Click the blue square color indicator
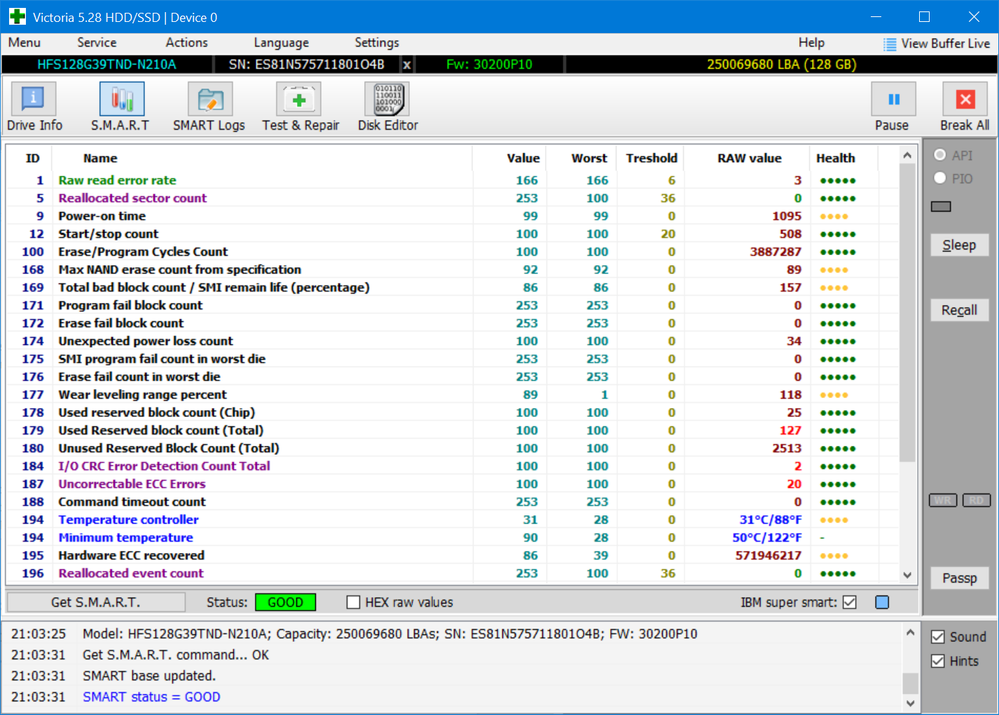The width and height of the screenshot is (999, 715). 882,603
